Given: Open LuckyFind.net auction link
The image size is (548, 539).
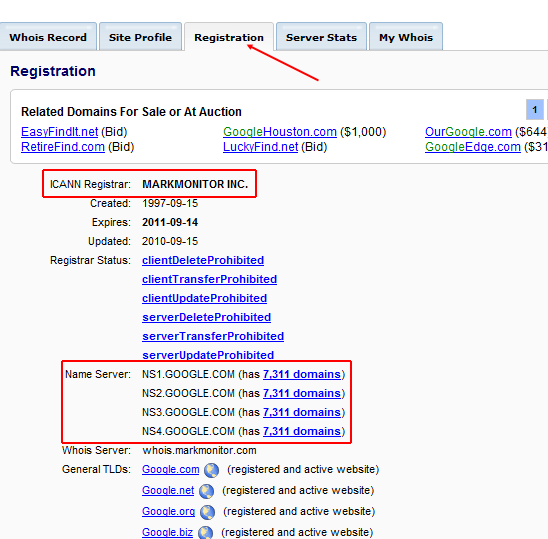Looking at the screenshot, I should 260,147.
